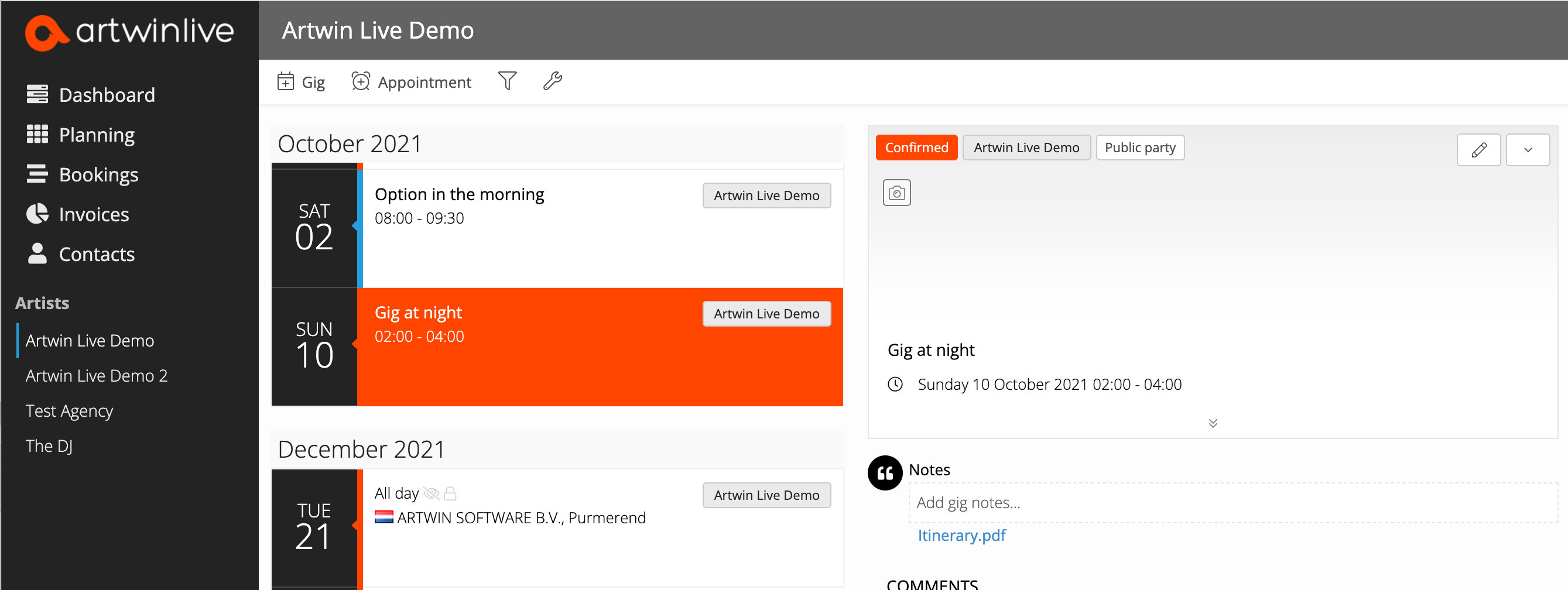
Task: Click the Confirmed status badge
Action: coord(916,148)
